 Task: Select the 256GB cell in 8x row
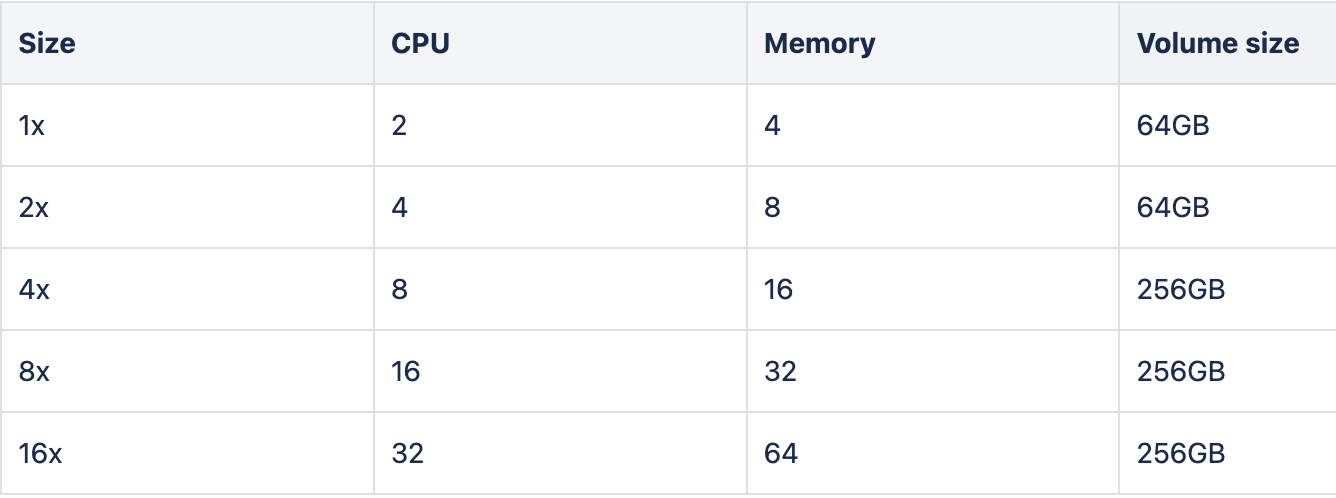1181,372
